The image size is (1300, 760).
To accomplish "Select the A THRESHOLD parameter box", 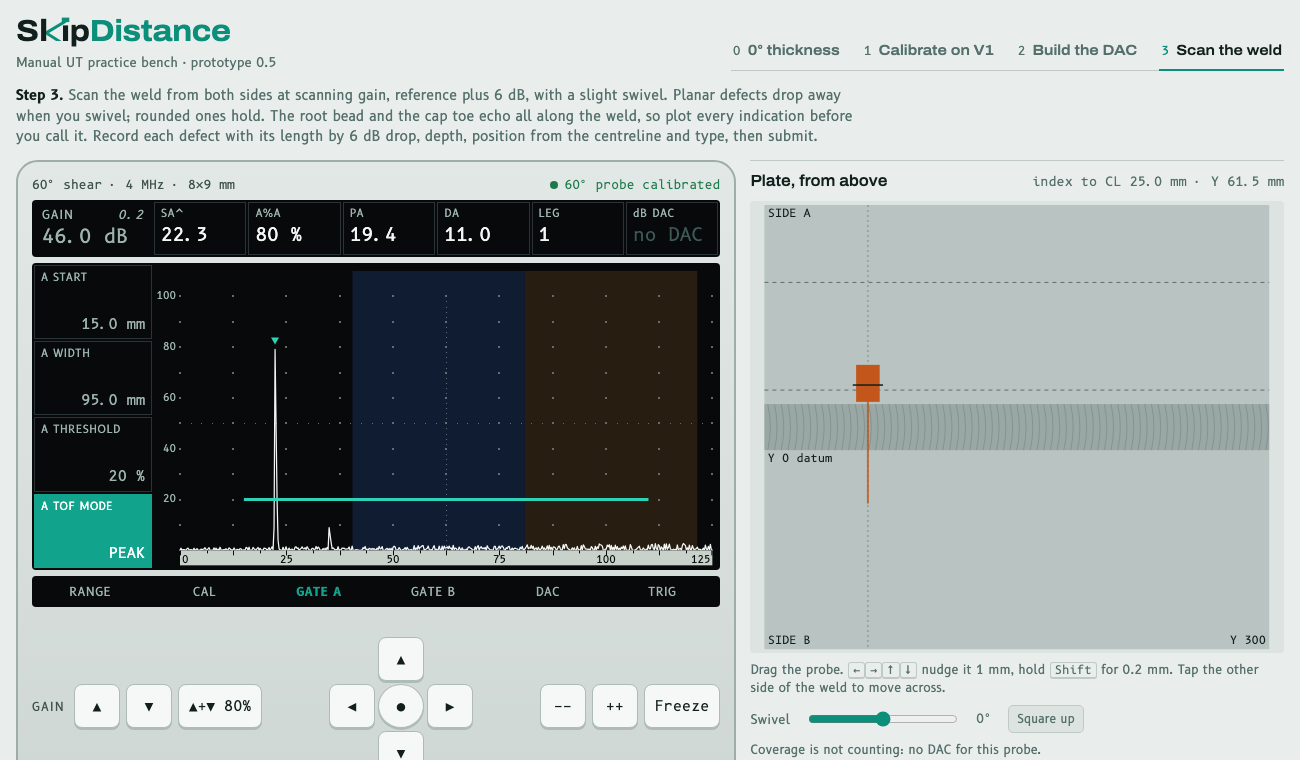I will [x=93, y=455].
